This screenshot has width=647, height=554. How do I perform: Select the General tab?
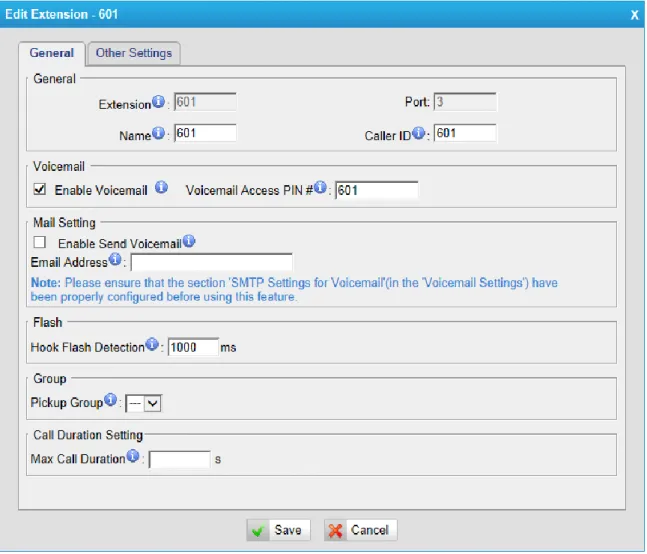[x=52, y=53]
